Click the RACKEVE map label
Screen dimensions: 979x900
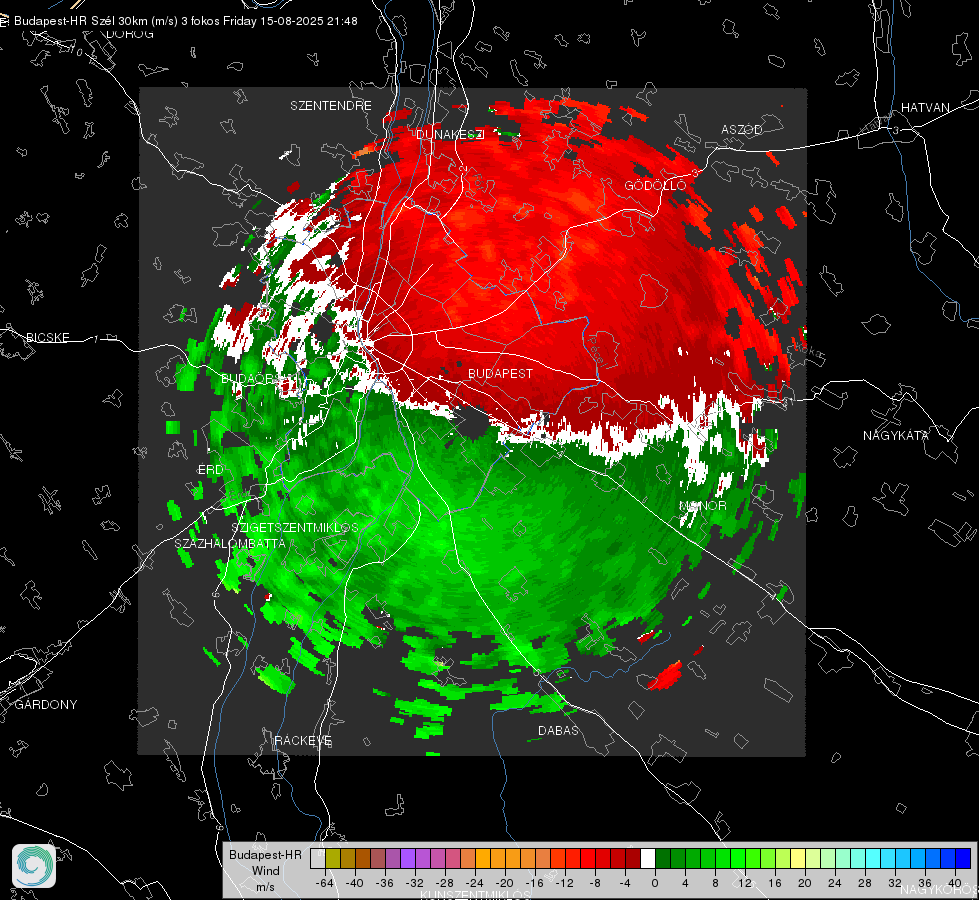(x=303, y=741)
